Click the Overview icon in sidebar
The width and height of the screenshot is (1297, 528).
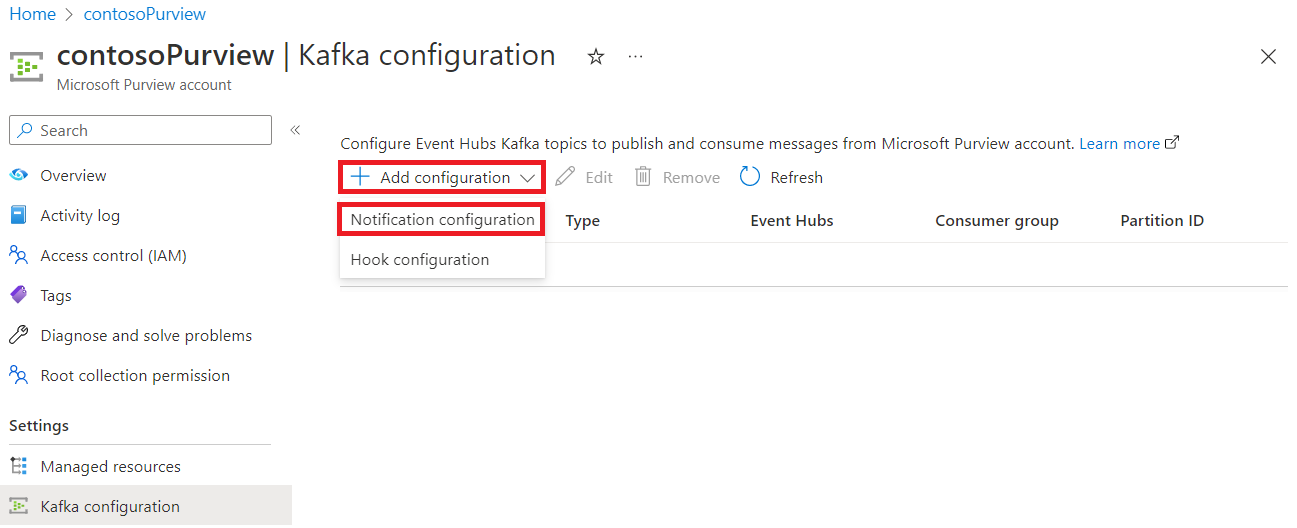point(19,175)
